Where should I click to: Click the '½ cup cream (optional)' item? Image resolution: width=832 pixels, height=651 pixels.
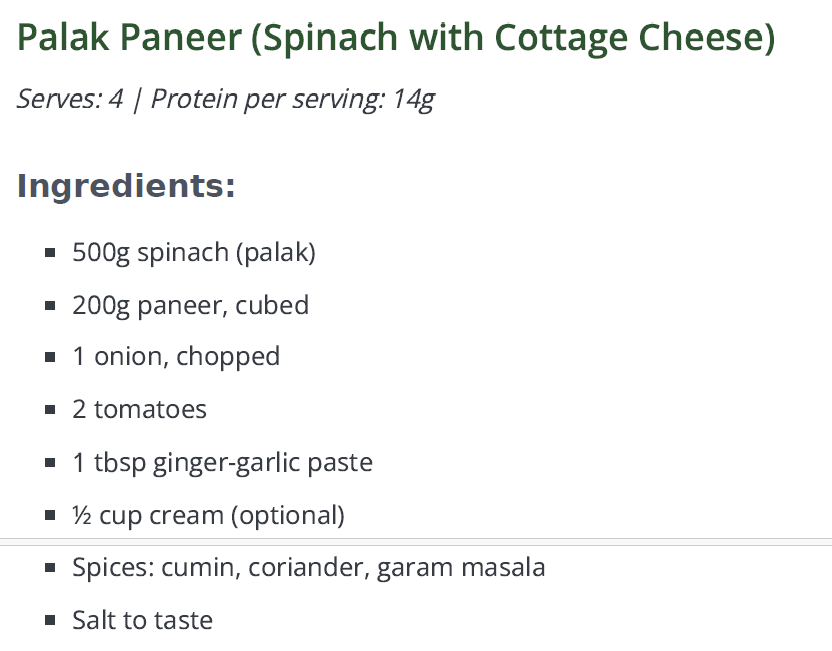pyautogui.click(x=208, y=516)
